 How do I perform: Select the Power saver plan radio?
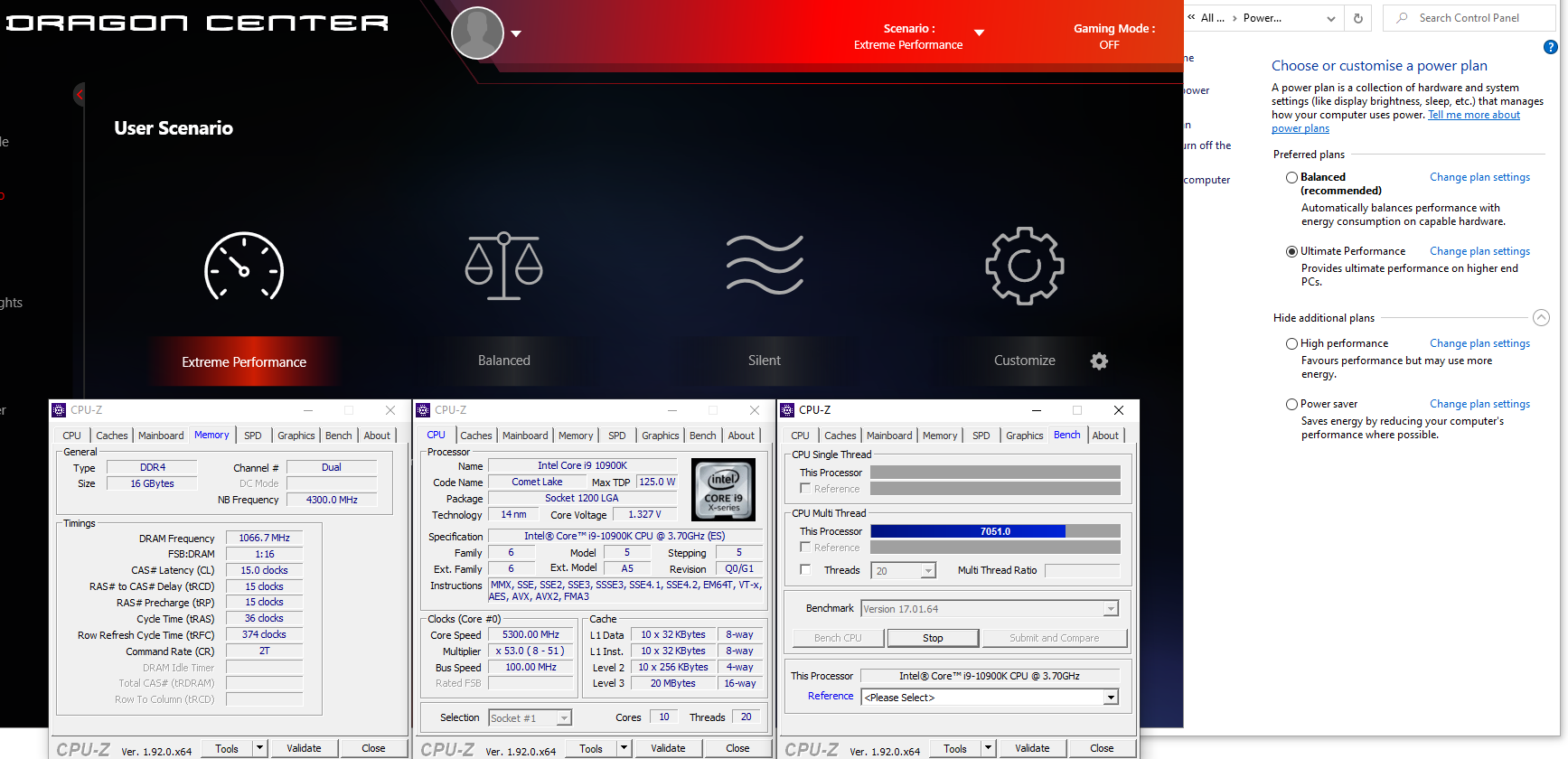click(1291, 405)
